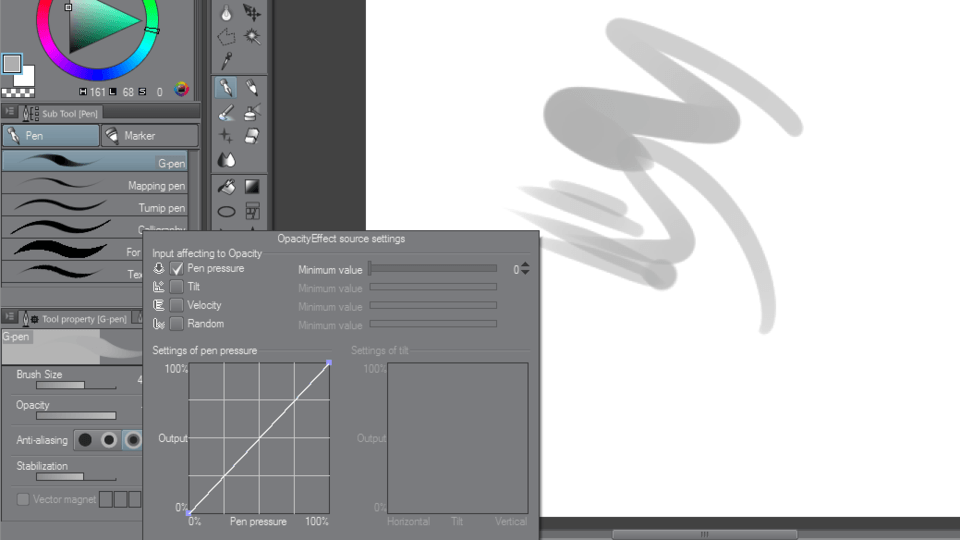Select the Pen tool in the toolbar
Image resolution: width=960 pixels, height=540 pixels.
pyautogui.click(x=227, y=88)
